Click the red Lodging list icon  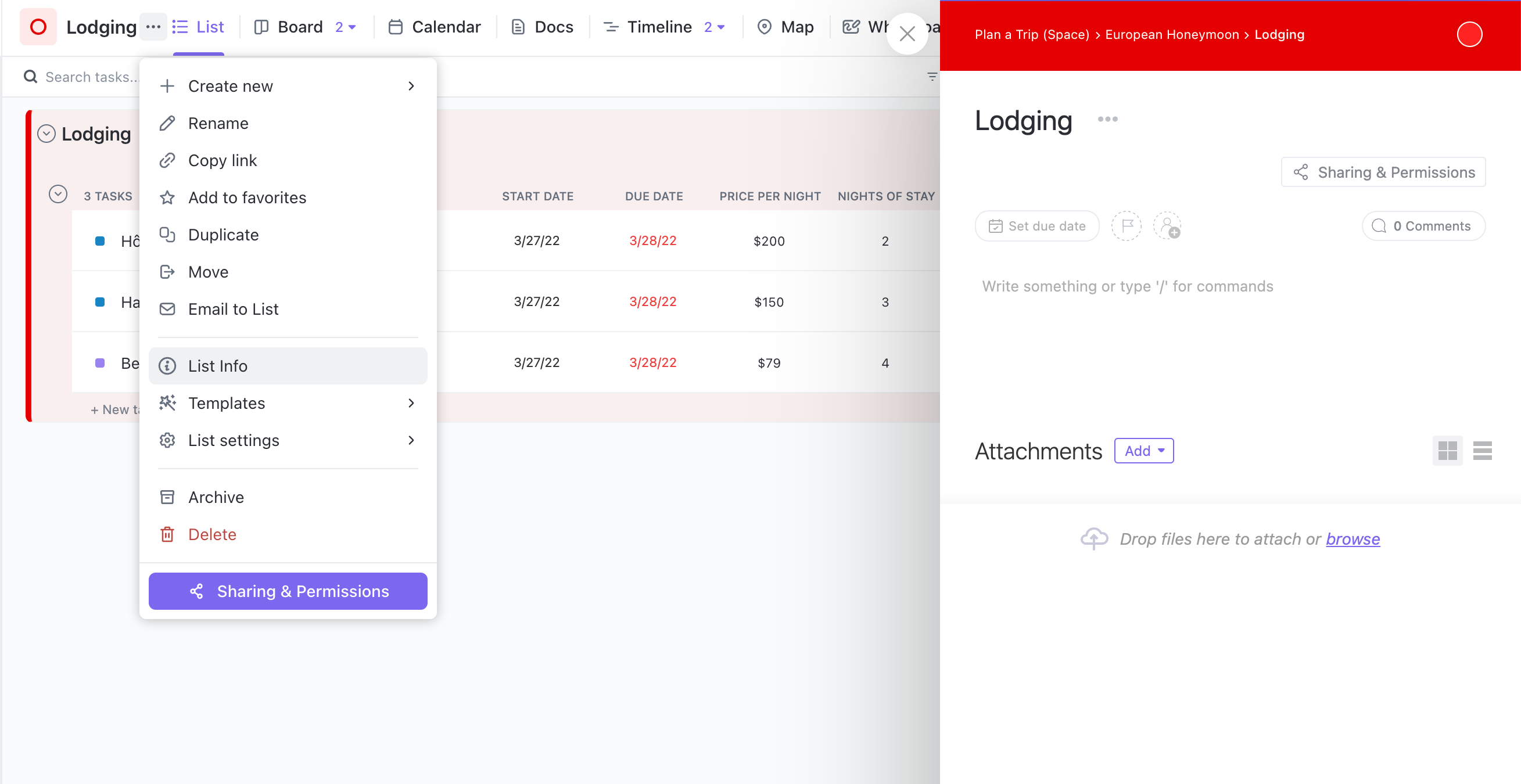(38, 27)
